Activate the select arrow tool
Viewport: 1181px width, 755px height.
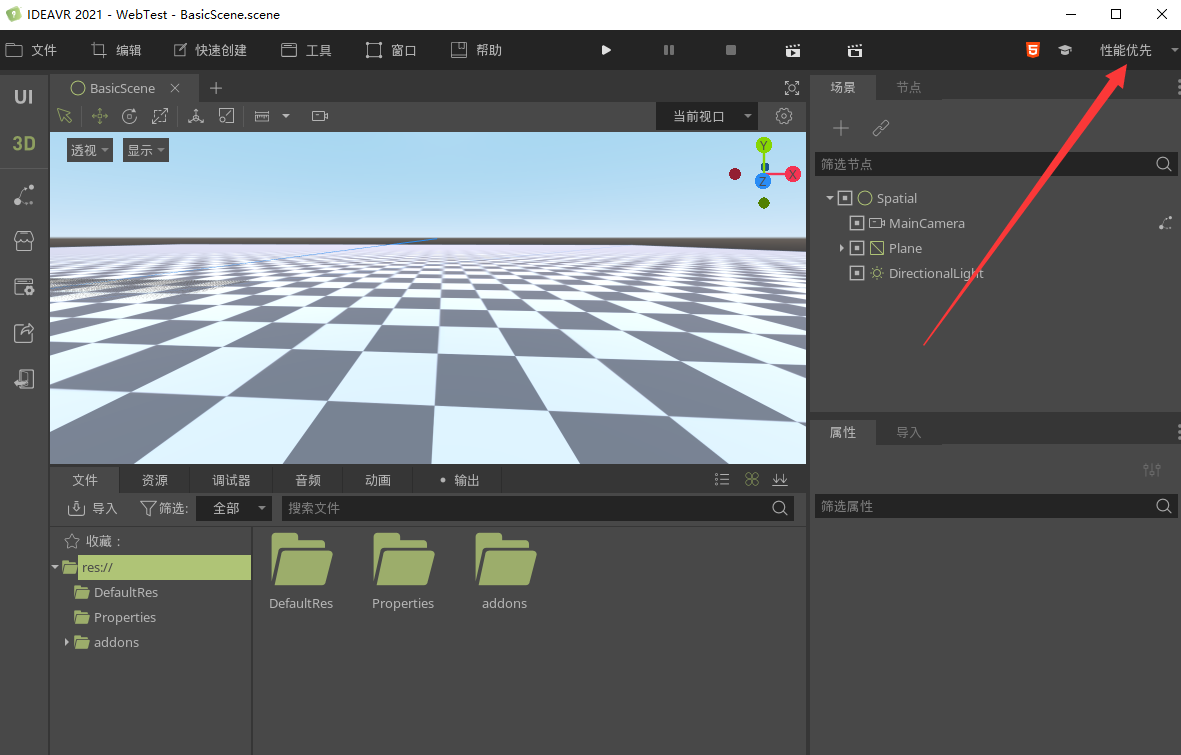65,116
